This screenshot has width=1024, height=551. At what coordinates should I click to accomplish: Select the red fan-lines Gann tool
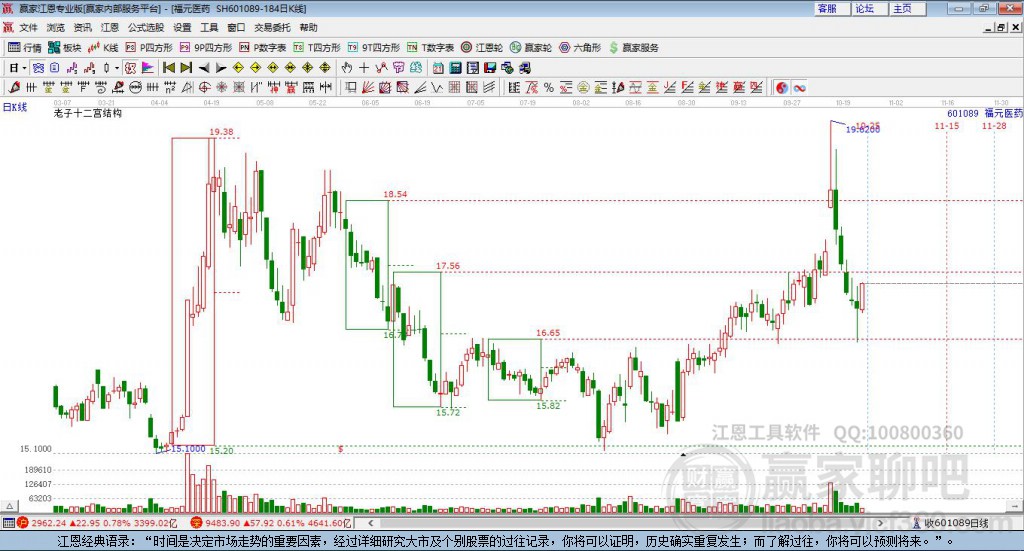coord(368,87)
